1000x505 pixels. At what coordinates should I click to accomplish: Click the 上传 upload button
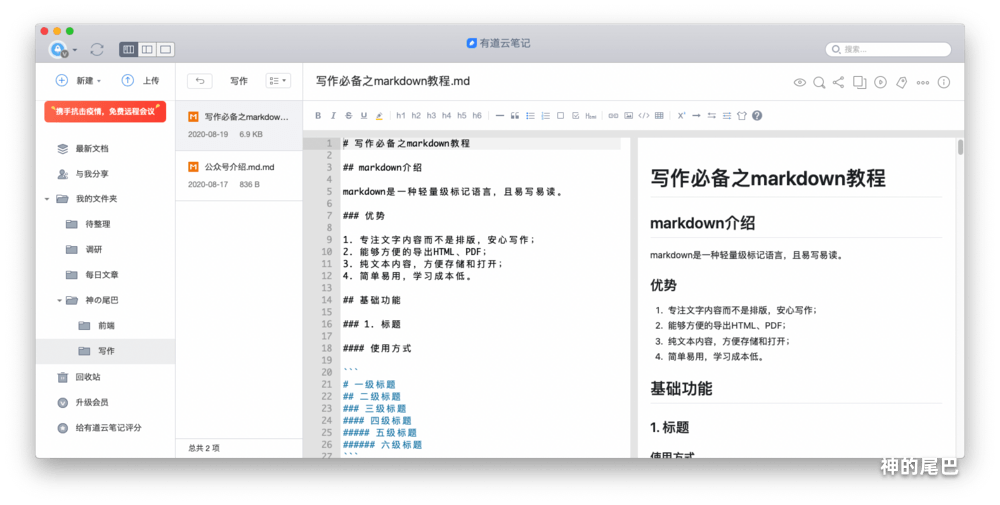tap(140, 81)
